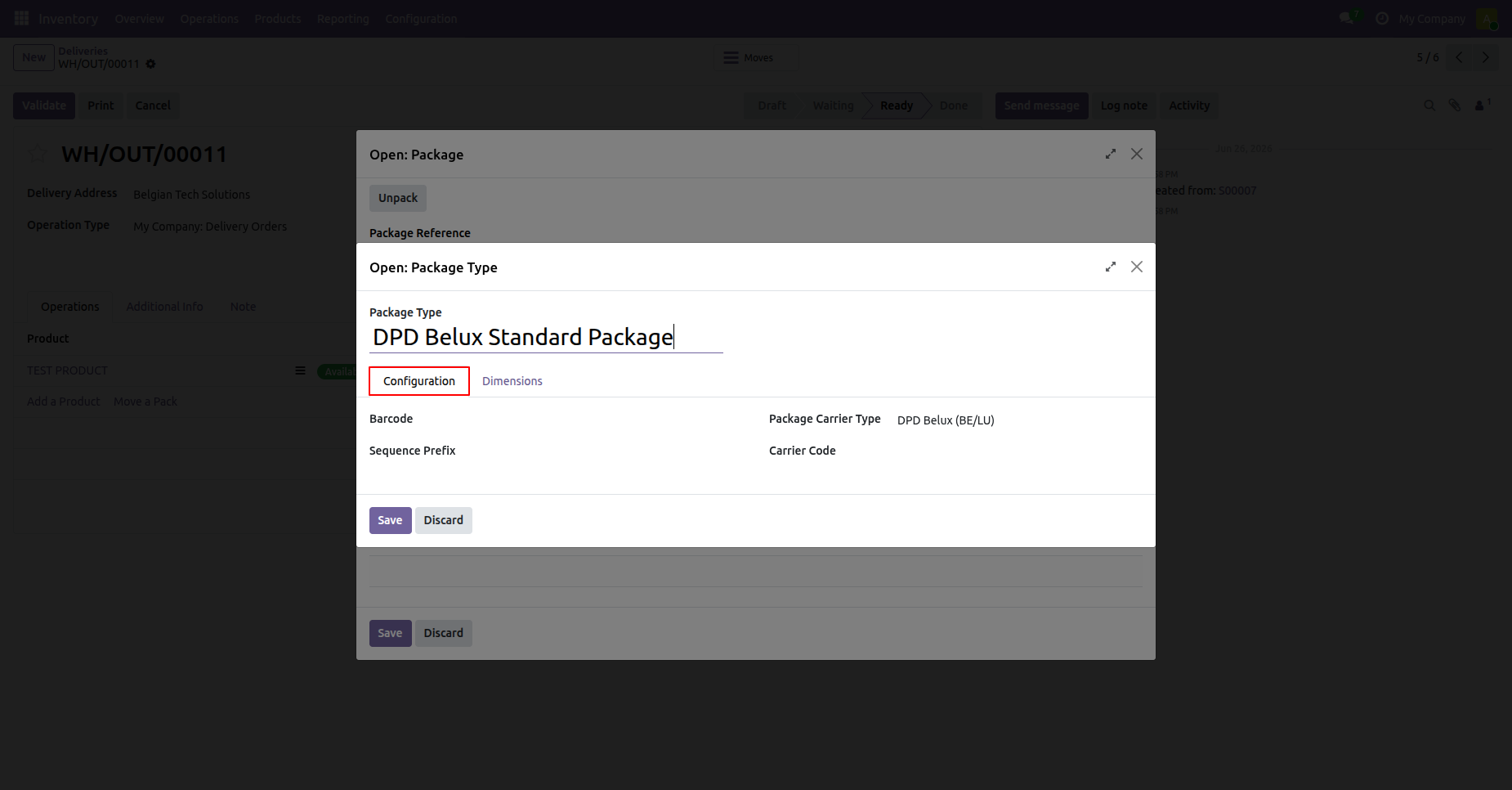1512x790 pixels.
Task: Open the My Company switcher
Action: [x=1432, y=18]
